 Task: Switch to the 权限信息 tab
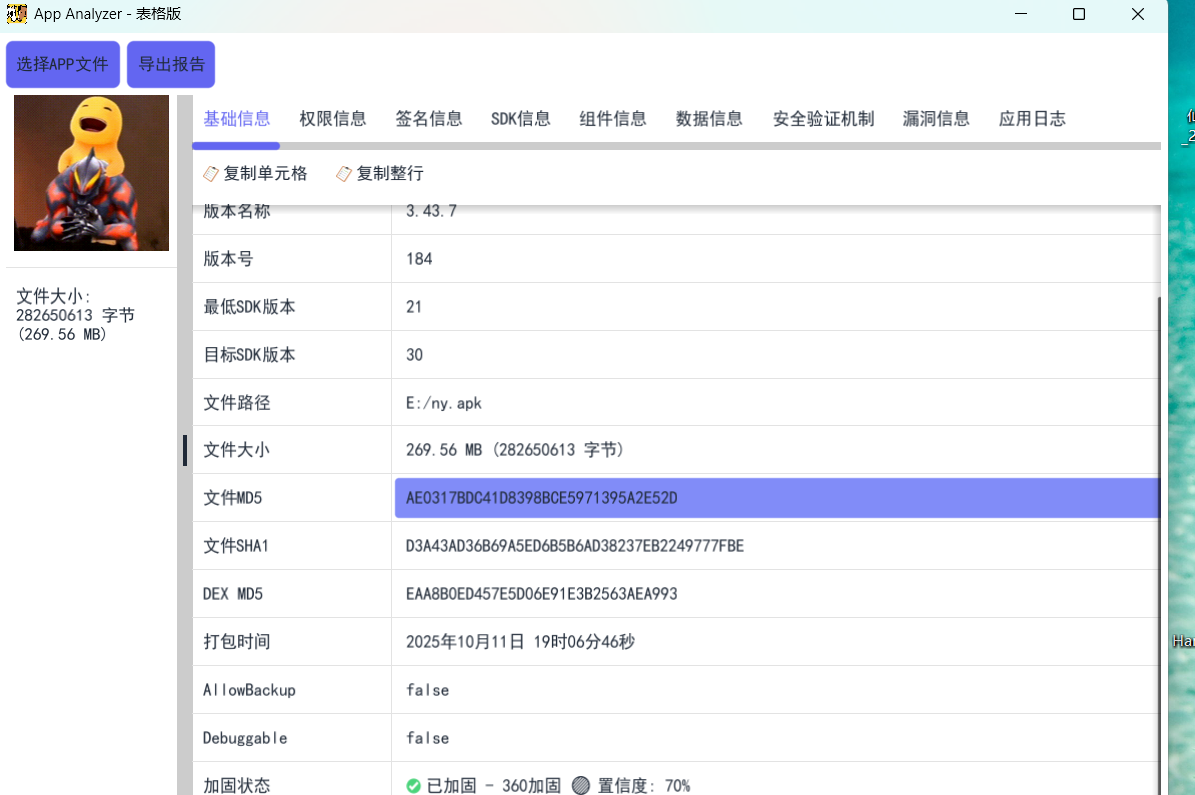coord(333,119)
